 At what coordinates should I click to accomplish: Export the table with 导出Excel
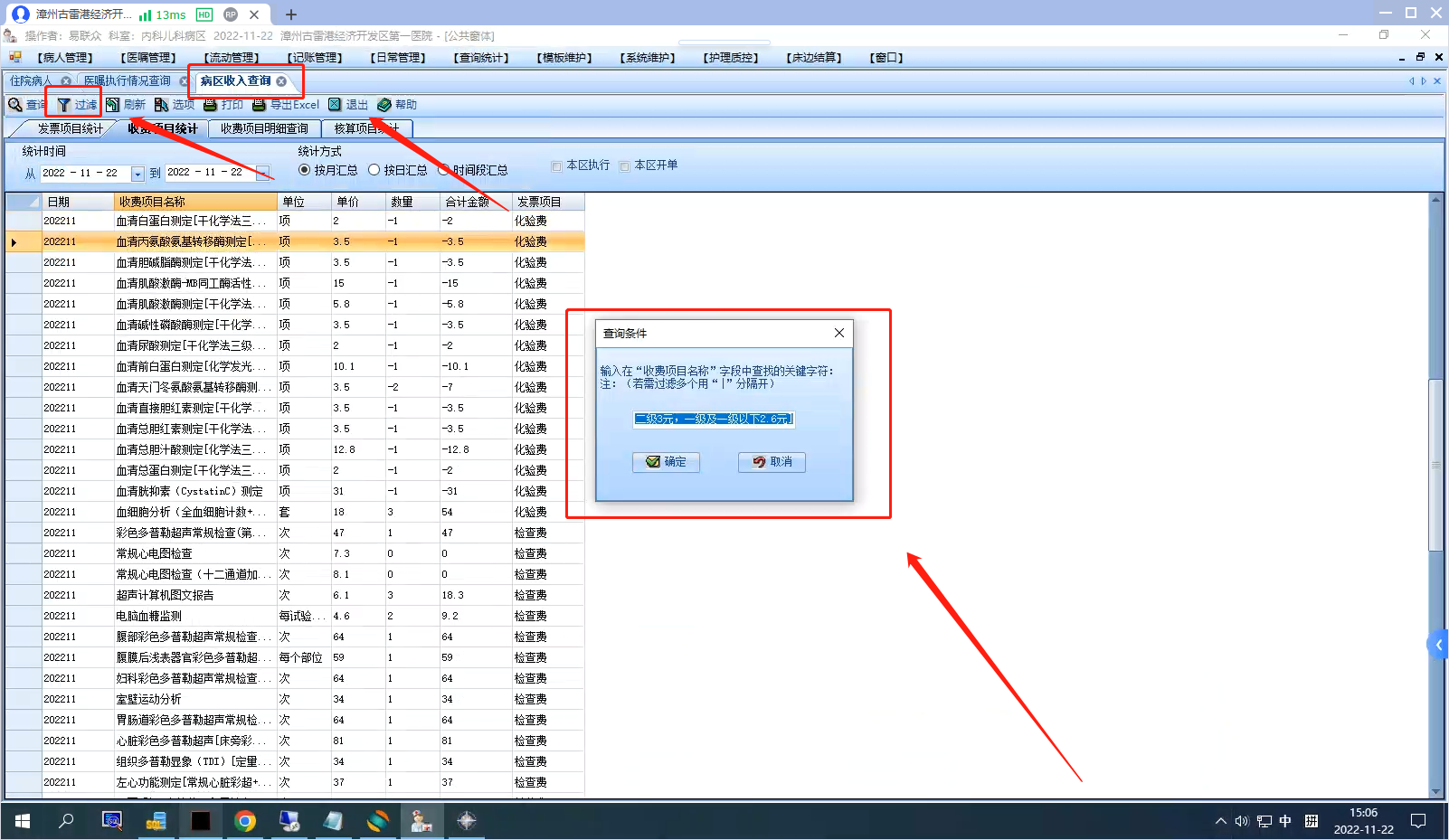pyautogui.click(x=286, y=105)
